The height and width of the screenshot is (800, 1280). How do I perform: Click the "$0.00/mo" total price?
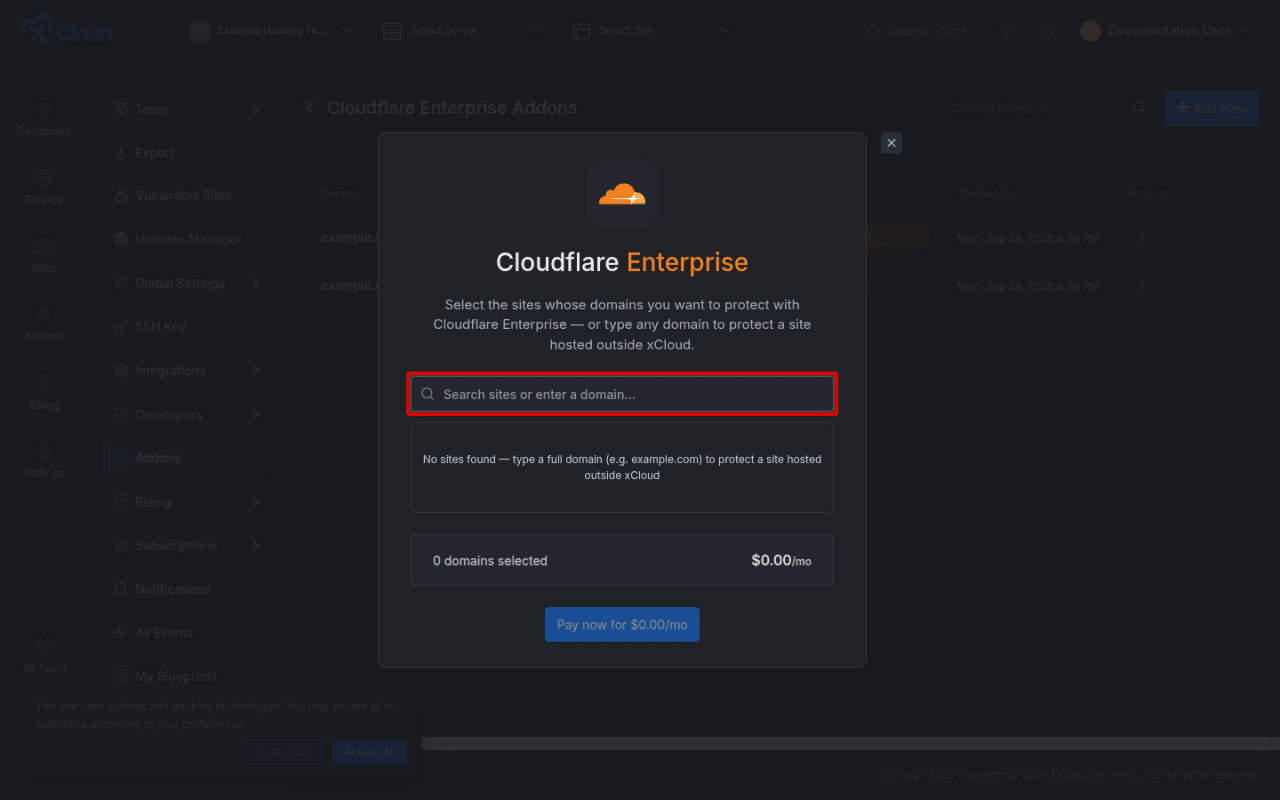tap(781, 561)
